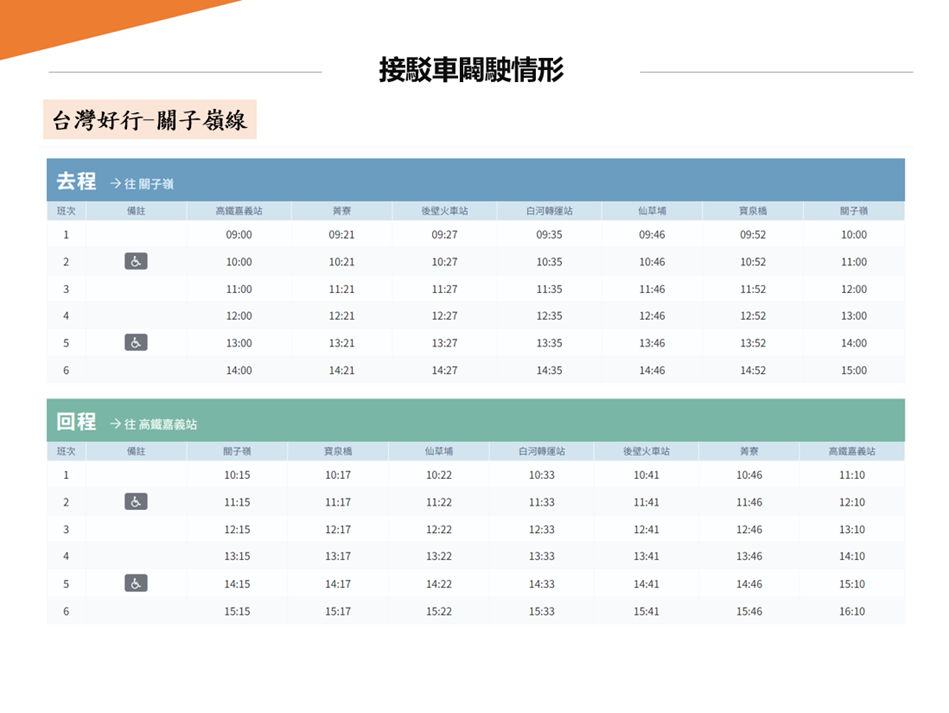This screenshot has width=949, height=713.
Task: Click wheelchair icon in outbound trip 2 row
Action: [x=136, y=262]
